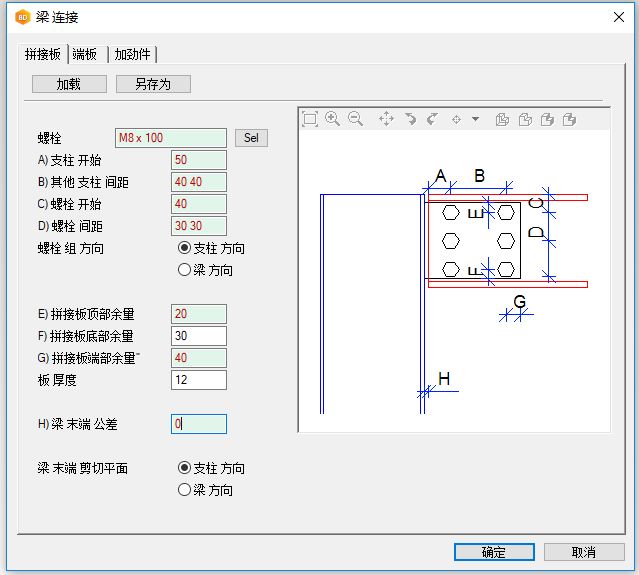The width and height of the screenshot is (639, 575).
Task: Click the 螺栓 field showing M8 x 100
Action: (x=171, y=138)
